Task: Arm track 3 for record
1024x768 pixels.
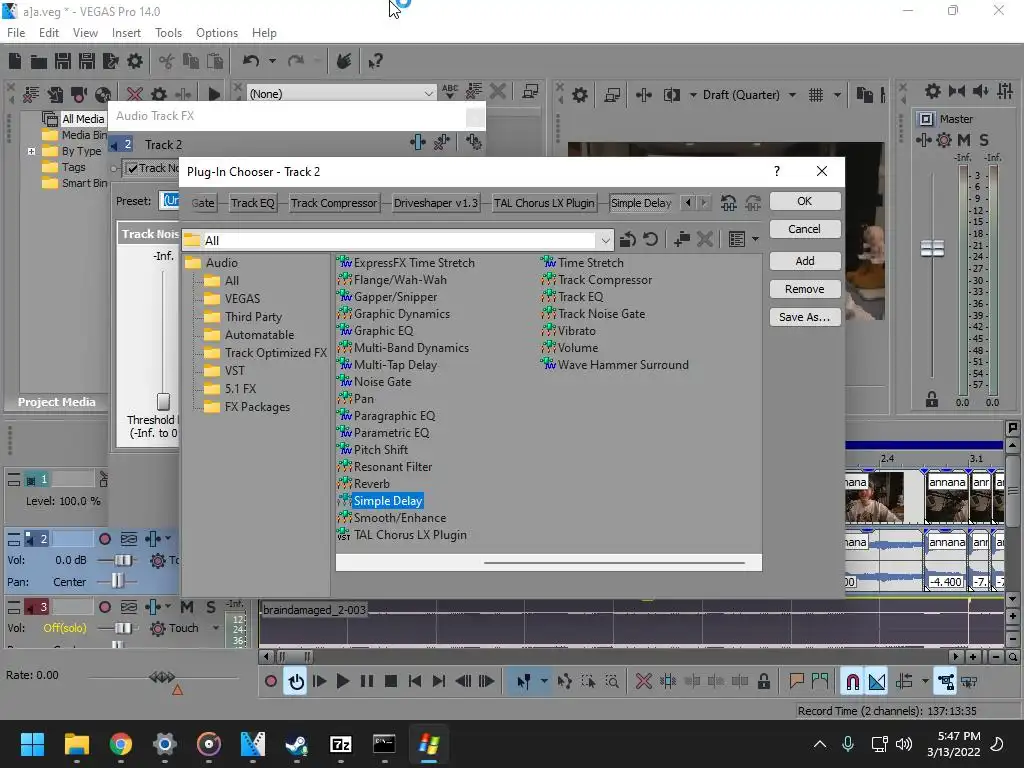Action: click(x=104, y=607)
